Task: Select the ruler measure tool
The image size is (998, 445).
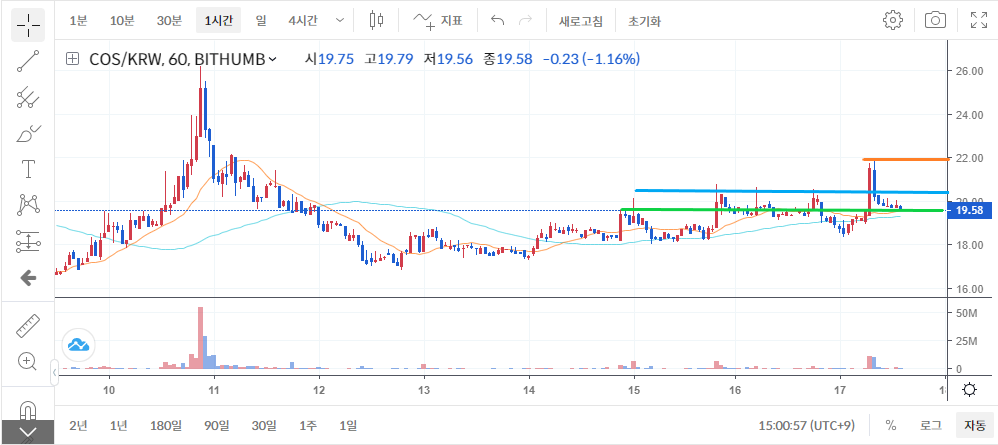Action: tap(28, 326)
